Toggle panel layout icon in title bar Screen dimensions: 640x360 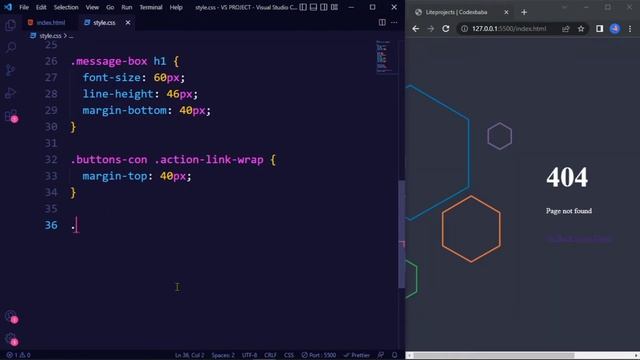point(313,7)
